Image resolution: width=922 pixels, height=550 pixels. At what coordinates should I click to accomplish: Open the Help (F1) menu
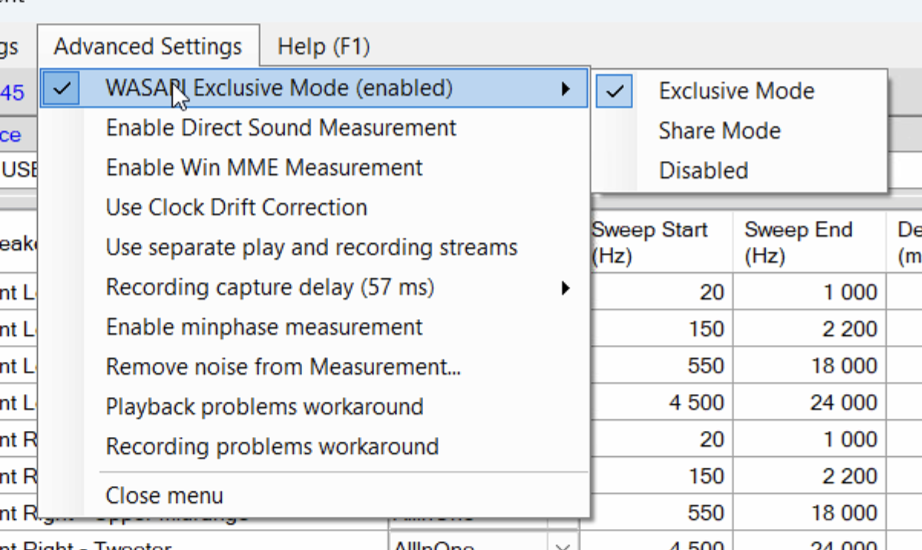324,46
